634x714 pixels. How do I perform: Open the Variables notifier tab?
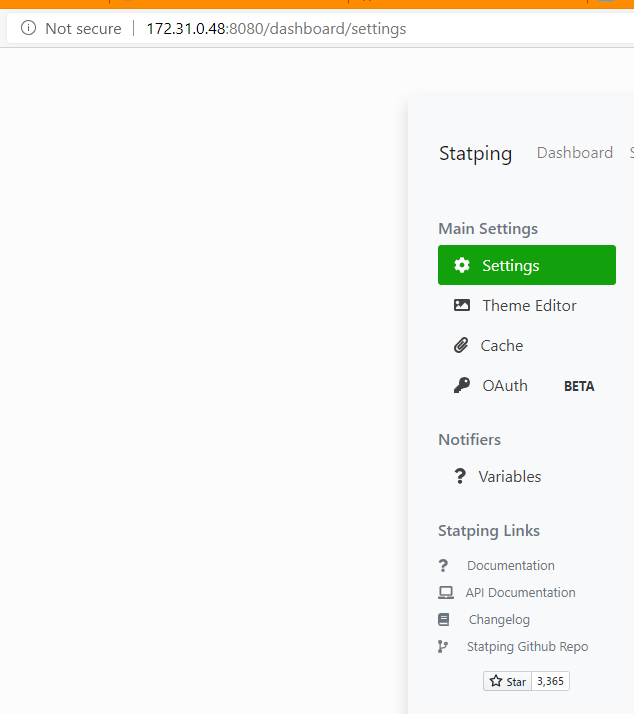[x=527, y=477]
